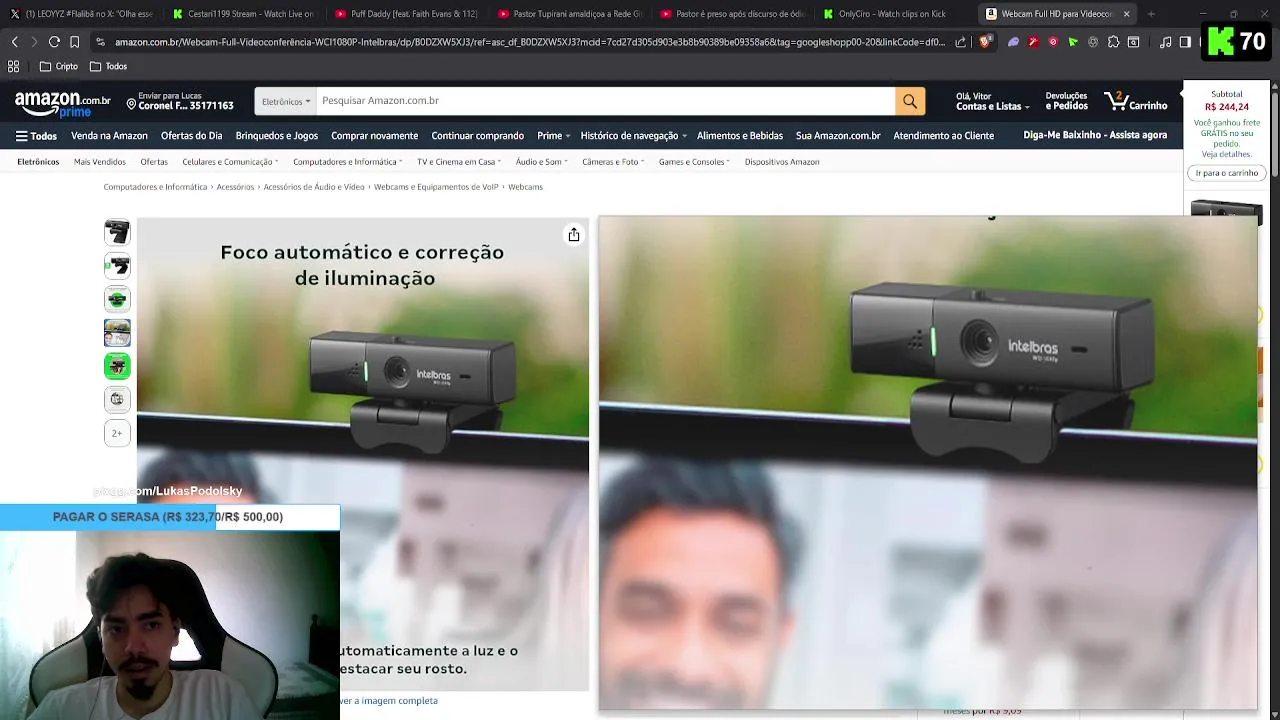Open Devoluções e Pedidos
The image size is (1280, 720).
click(x=1066, y=101)
